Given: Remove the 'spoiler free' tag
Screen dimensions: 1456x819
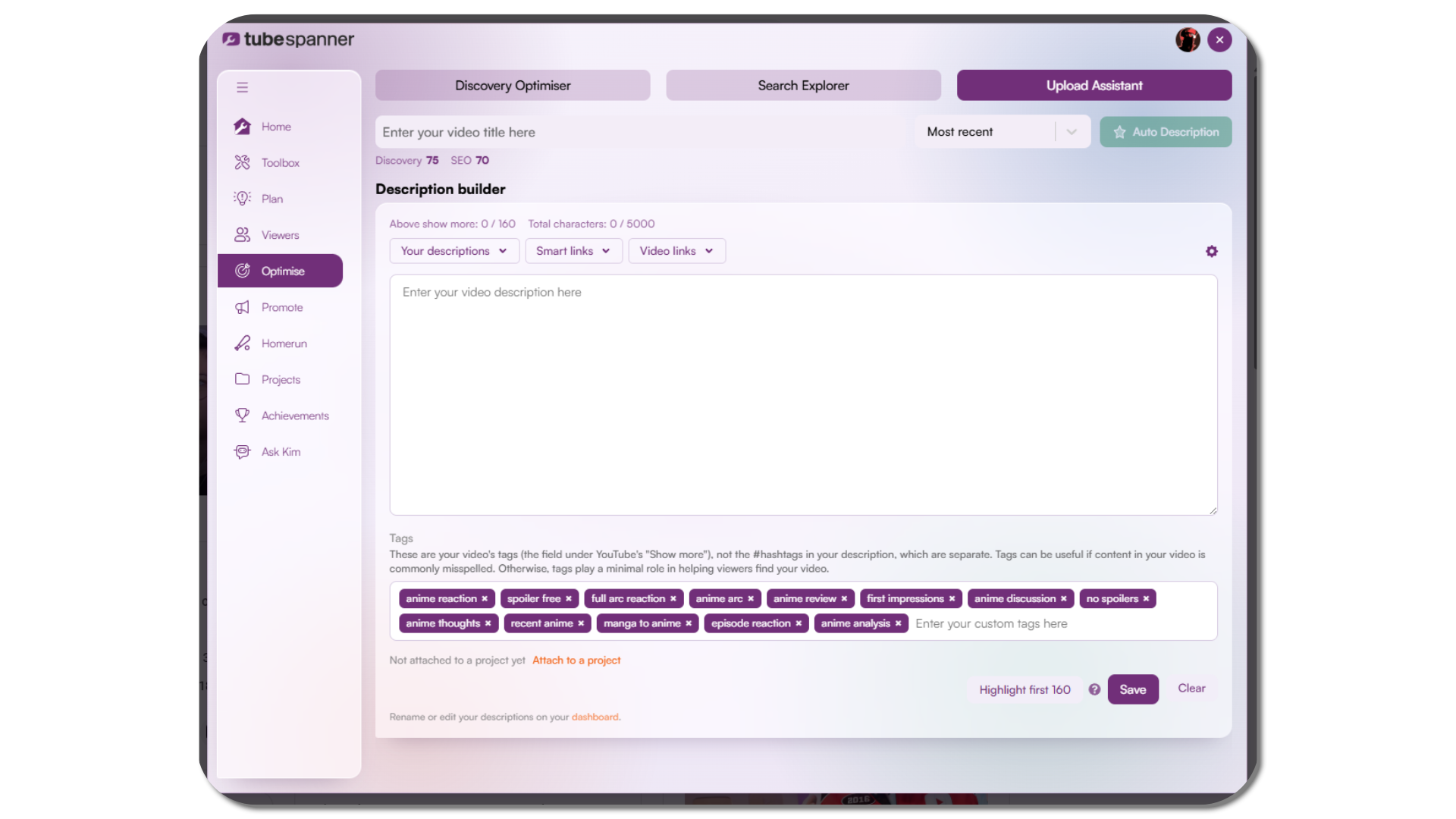Looking at the screenshot, I should 569,599.
